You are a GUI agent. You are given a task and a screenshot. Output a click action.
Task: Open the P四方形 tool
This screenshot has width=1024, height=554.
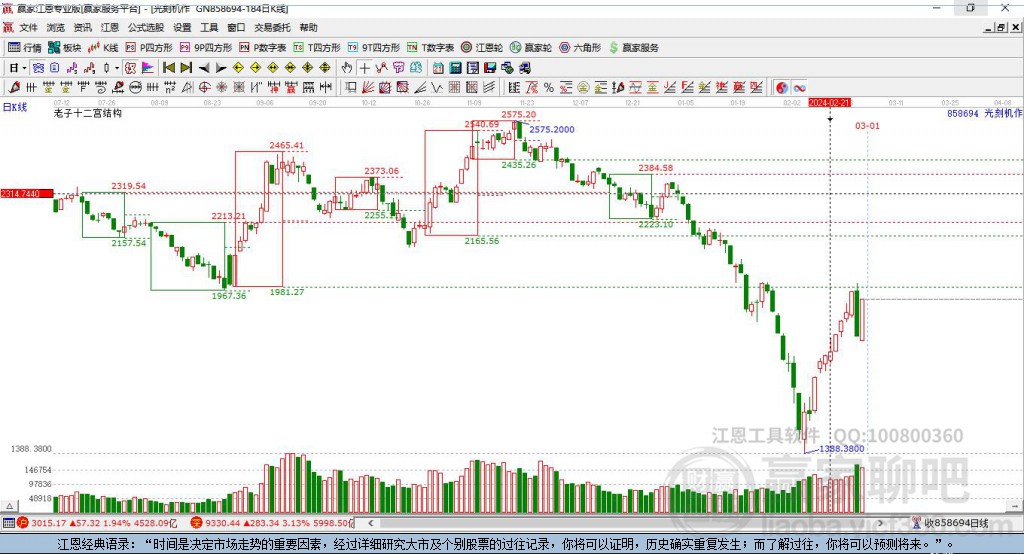149,48
